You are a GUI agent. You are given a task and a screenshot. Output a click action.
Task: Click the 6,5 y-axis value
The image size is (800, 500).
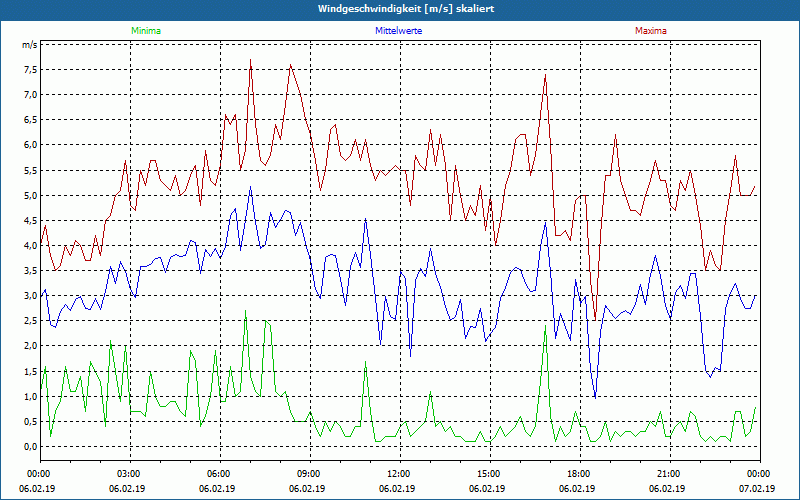31,120
